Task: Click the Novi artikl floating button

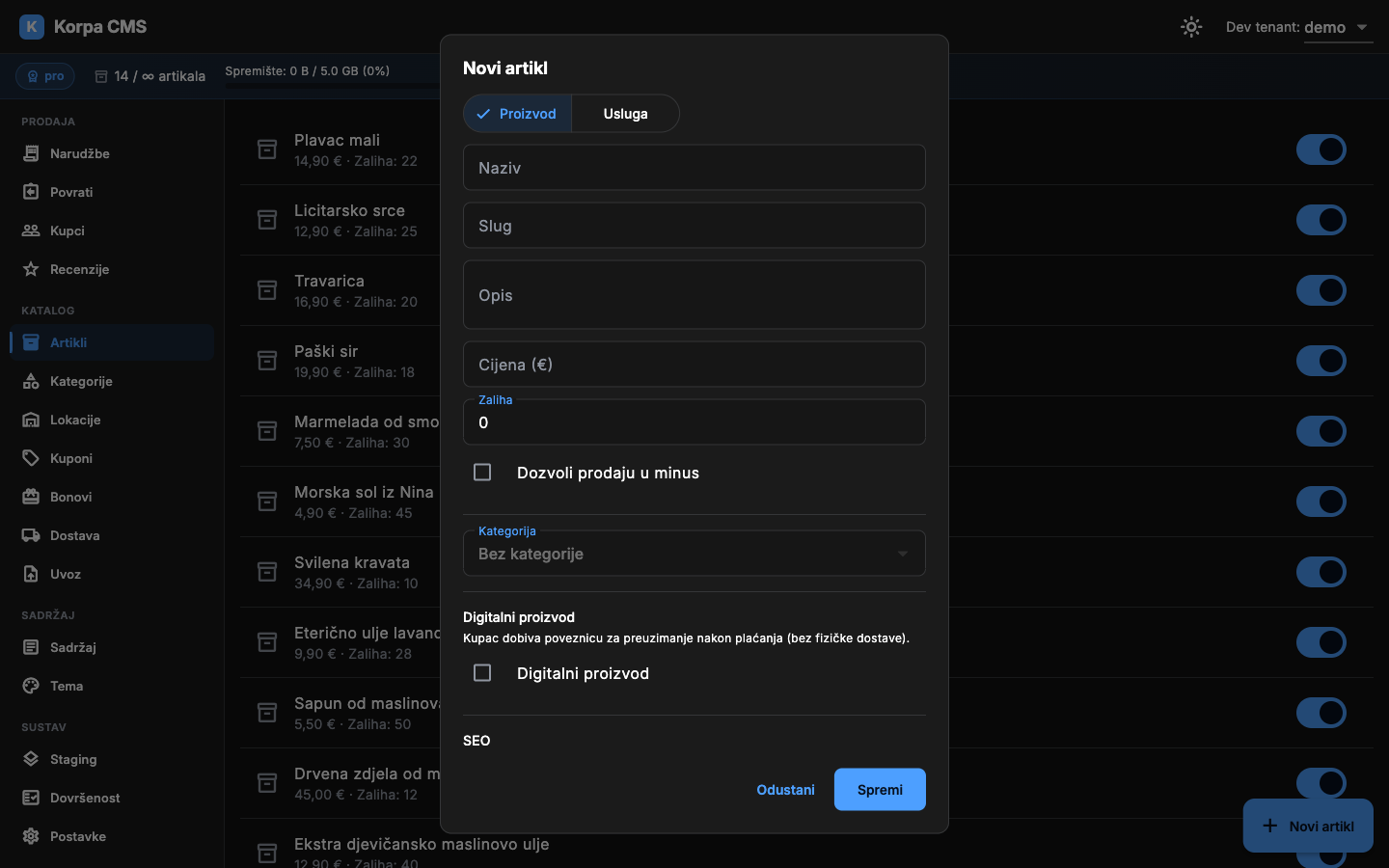Action: [1308, 826]
